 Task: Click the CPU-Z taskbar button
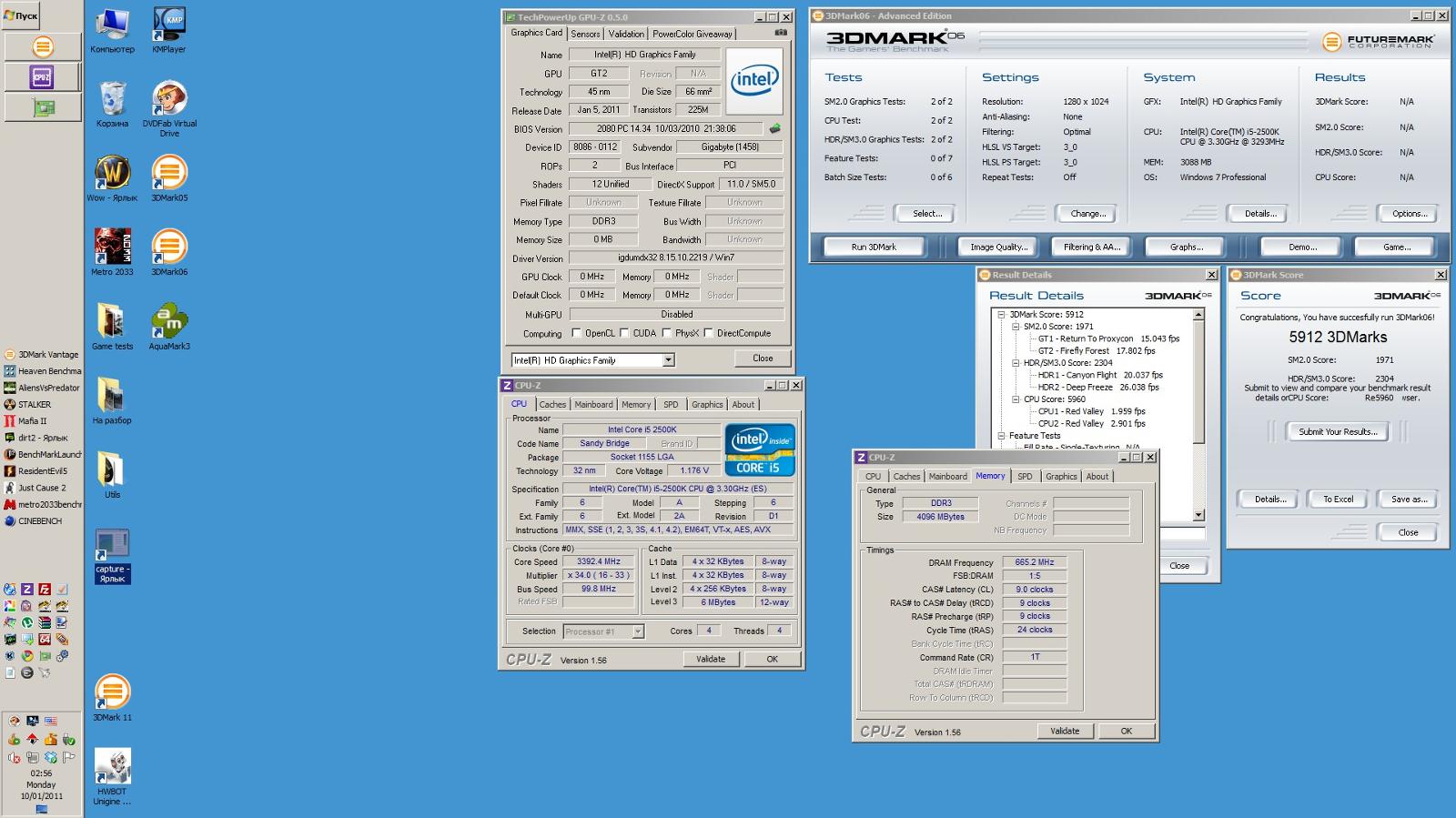pyautogui.click(x=43, y=76)
